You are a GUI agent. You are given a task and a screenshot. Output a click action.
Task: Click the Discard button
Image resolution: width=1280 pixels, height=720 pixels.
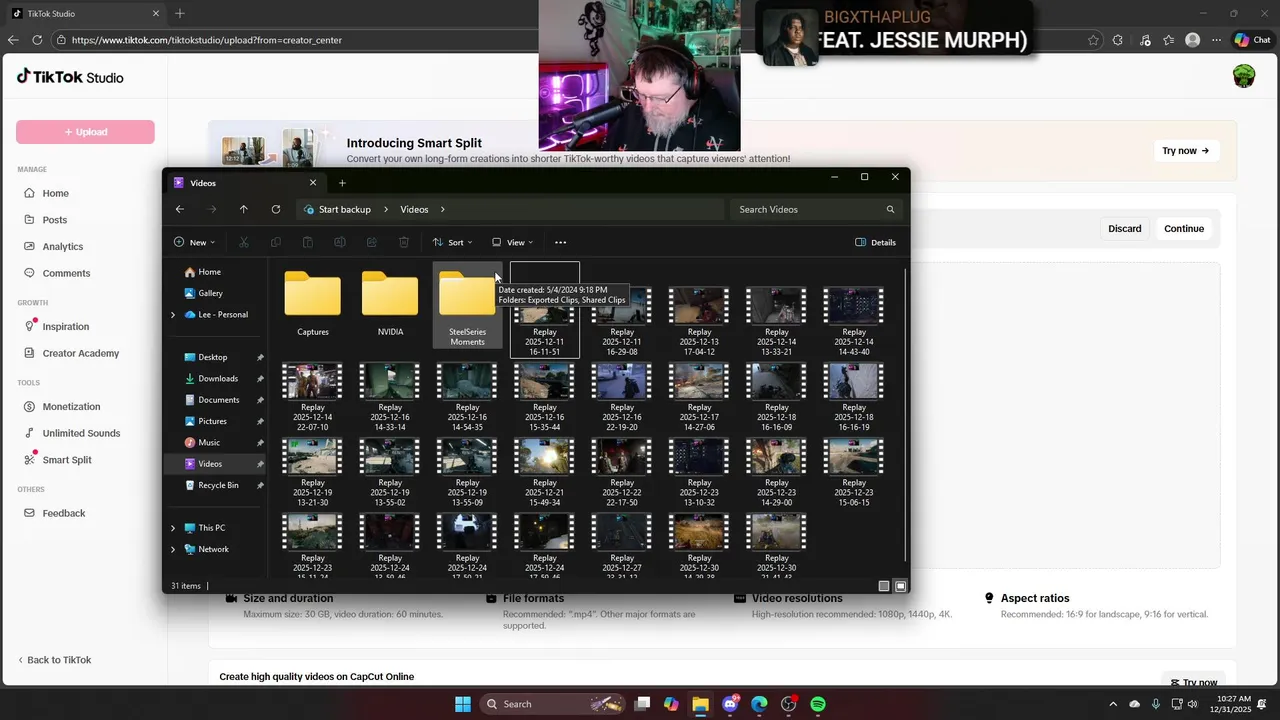pyautogui.click(x=1124, y=229)
